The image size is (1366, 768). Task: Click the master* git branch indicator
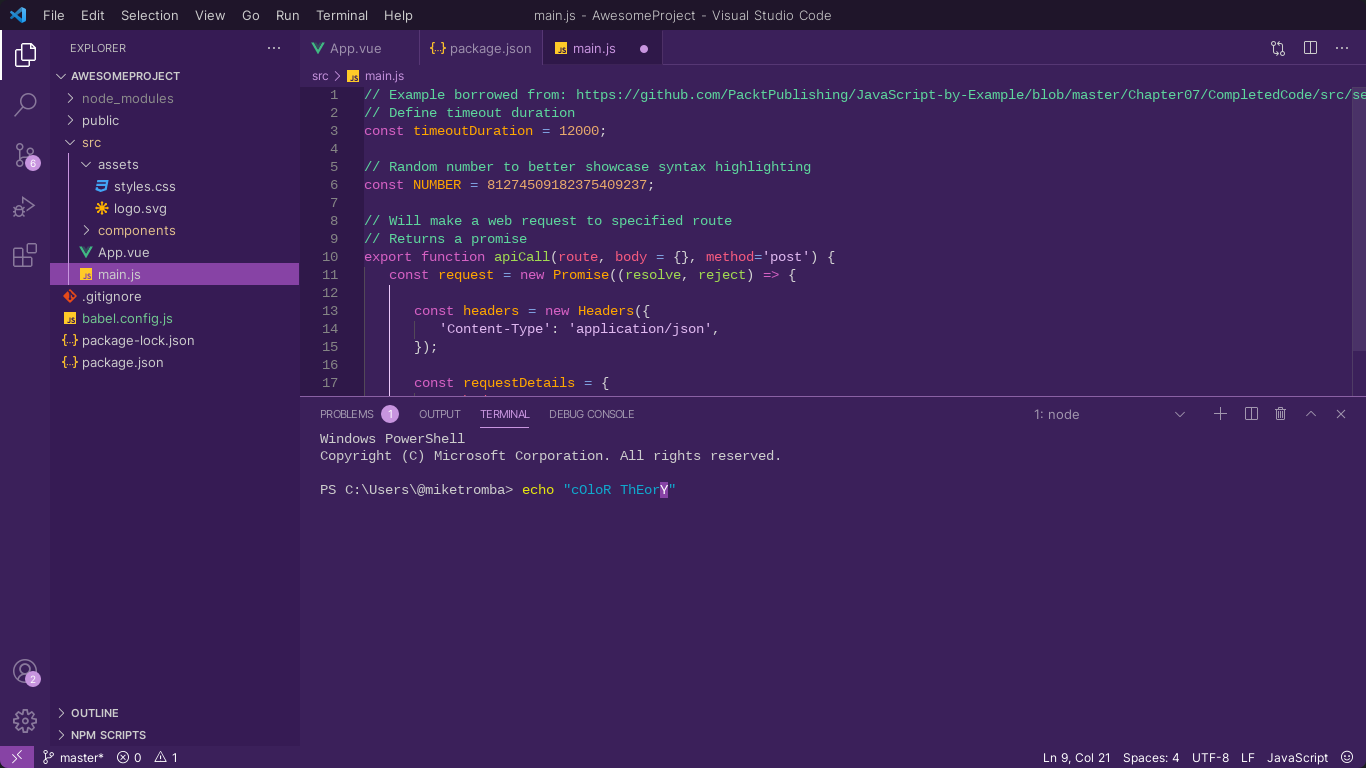(72, 757)
